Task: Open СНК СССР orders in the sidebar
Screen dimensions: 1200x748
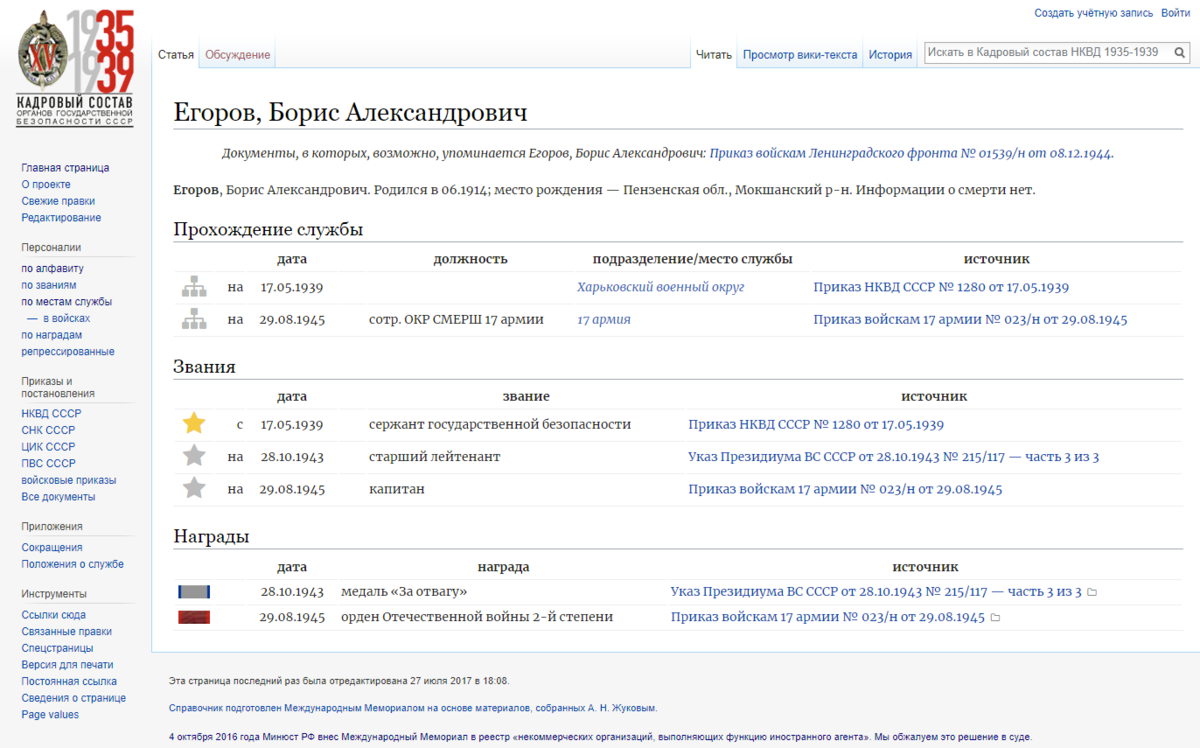Action: [48, 430]
